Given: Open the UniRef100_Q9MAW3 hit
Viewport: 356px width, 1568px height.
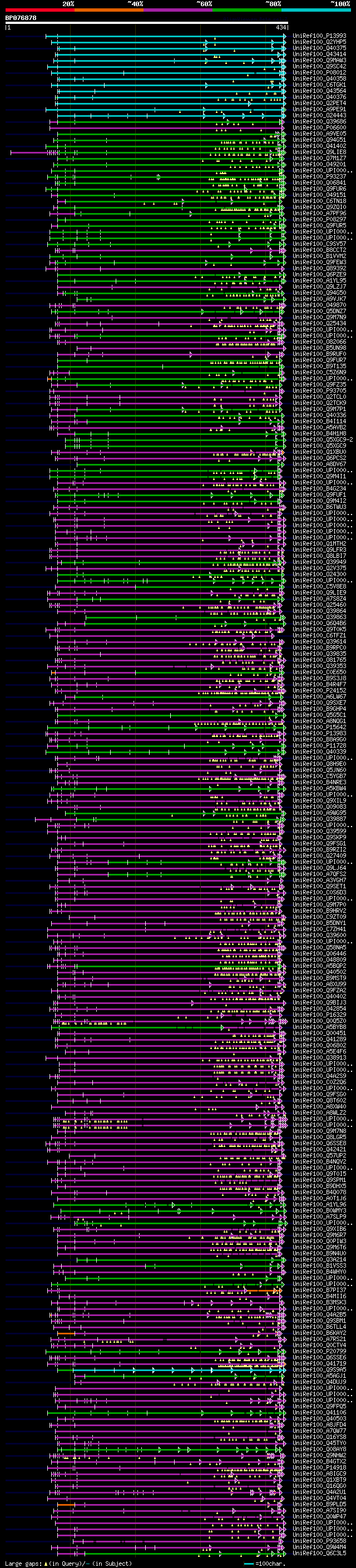Looking at the screenshot, I should click(x=319, y=60).
